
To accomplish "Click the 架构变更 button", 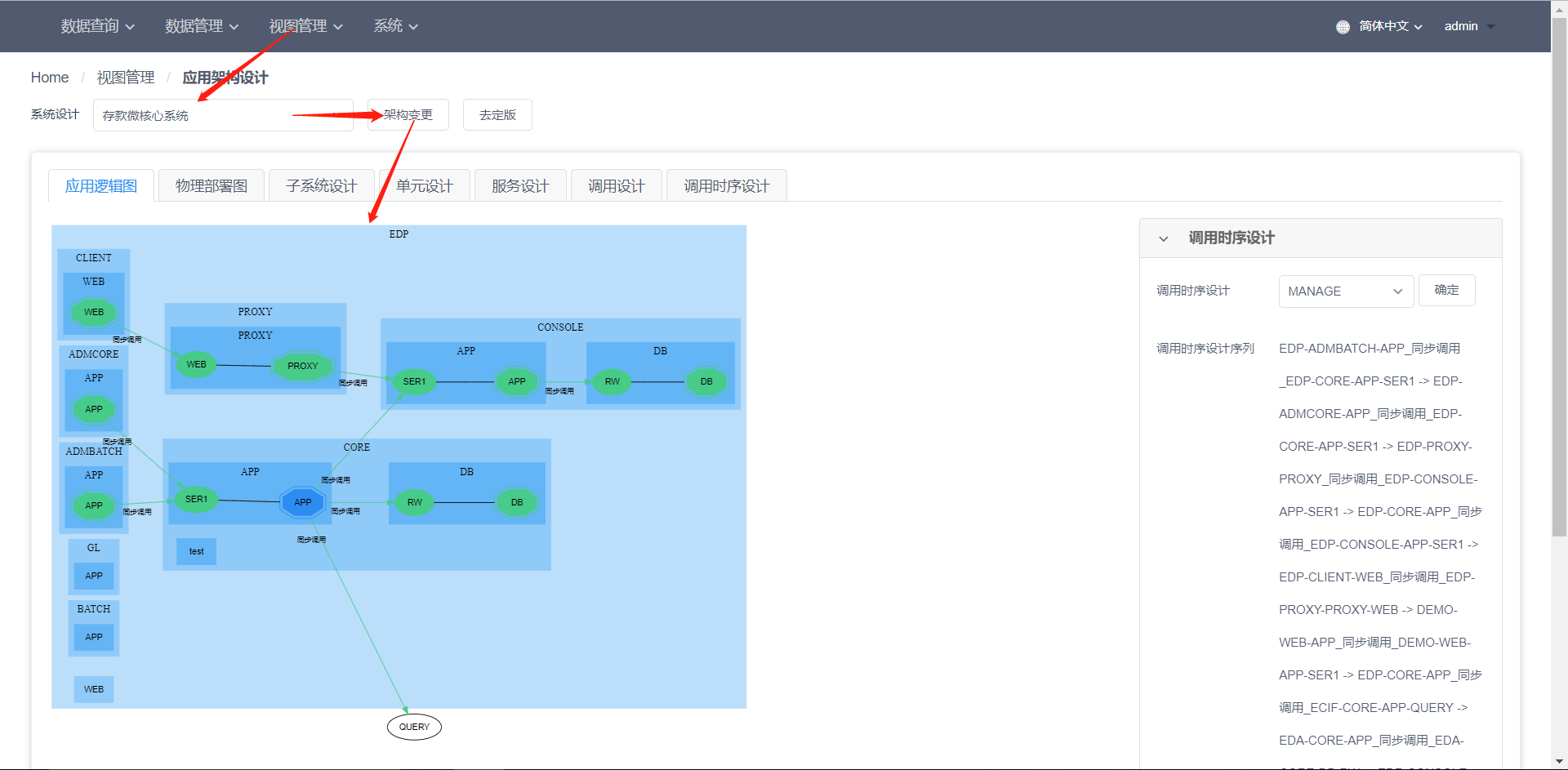I will [x=408, y=115].
